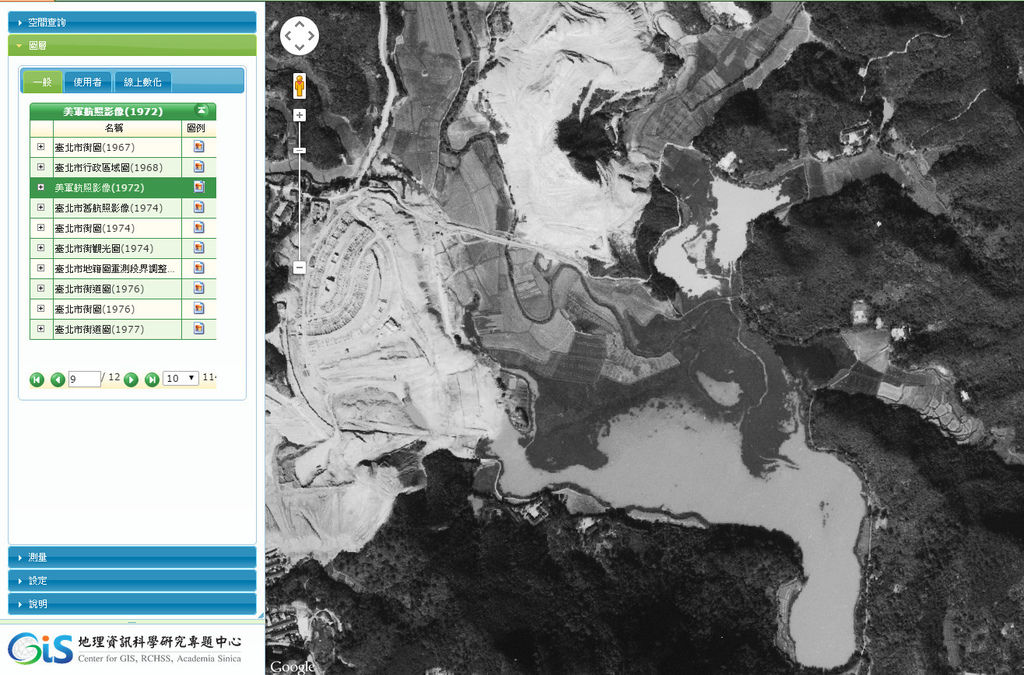1024x675 pixels.
Task: Switch to the 使用者 tab
Action: pos(87,82)
